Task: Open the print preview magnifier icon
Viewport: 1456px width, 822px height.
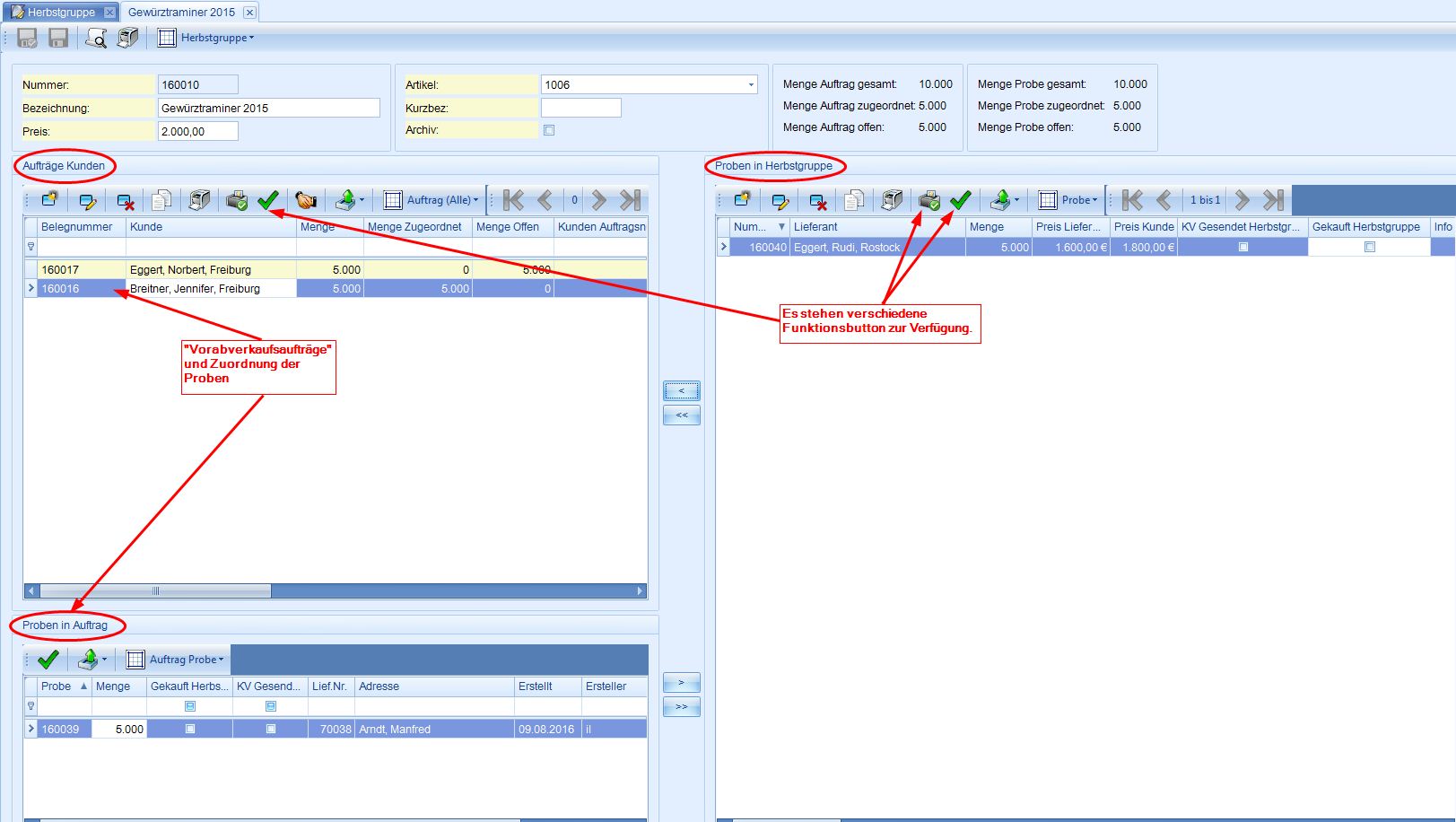Action: pyautogui.click(x=96, y=38)
